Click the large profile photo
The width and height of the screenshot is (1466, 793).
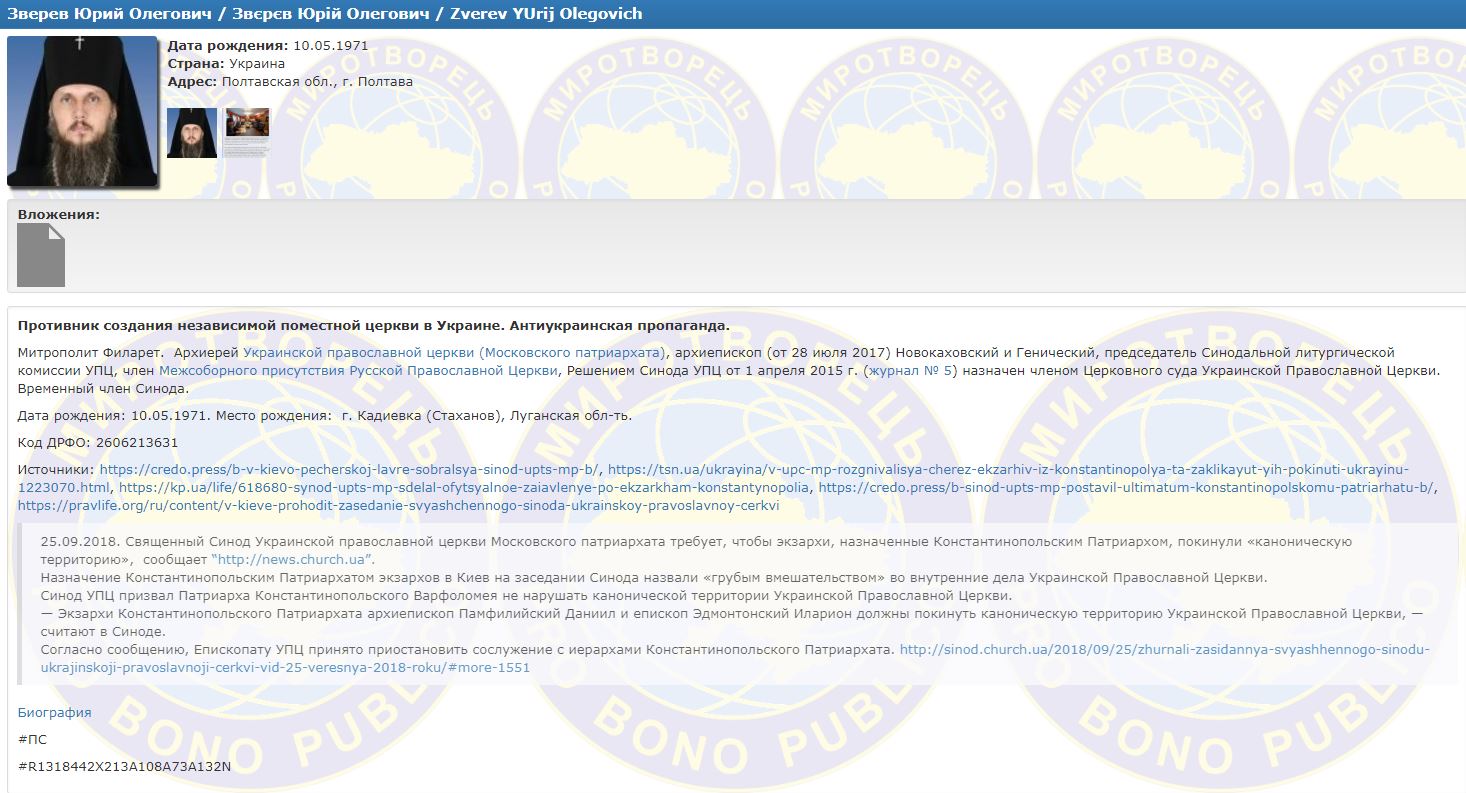[x=82, y=112]
